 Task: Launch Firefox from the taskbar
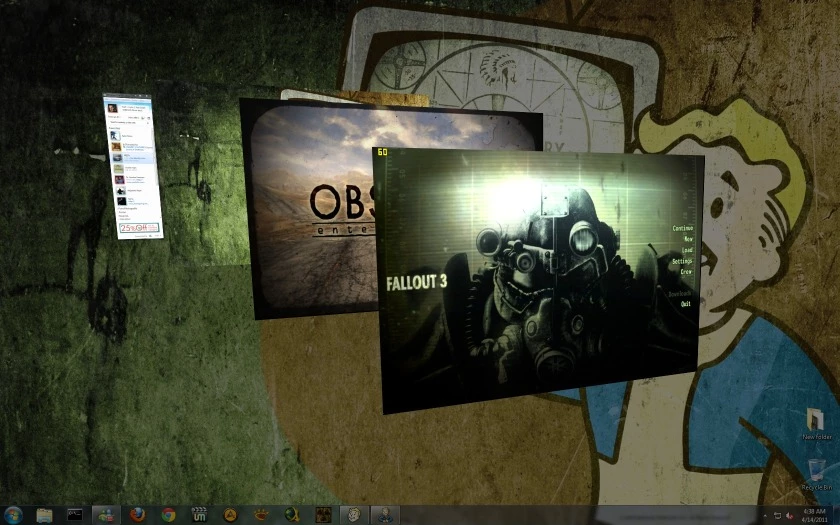click(x=138, y=515)
